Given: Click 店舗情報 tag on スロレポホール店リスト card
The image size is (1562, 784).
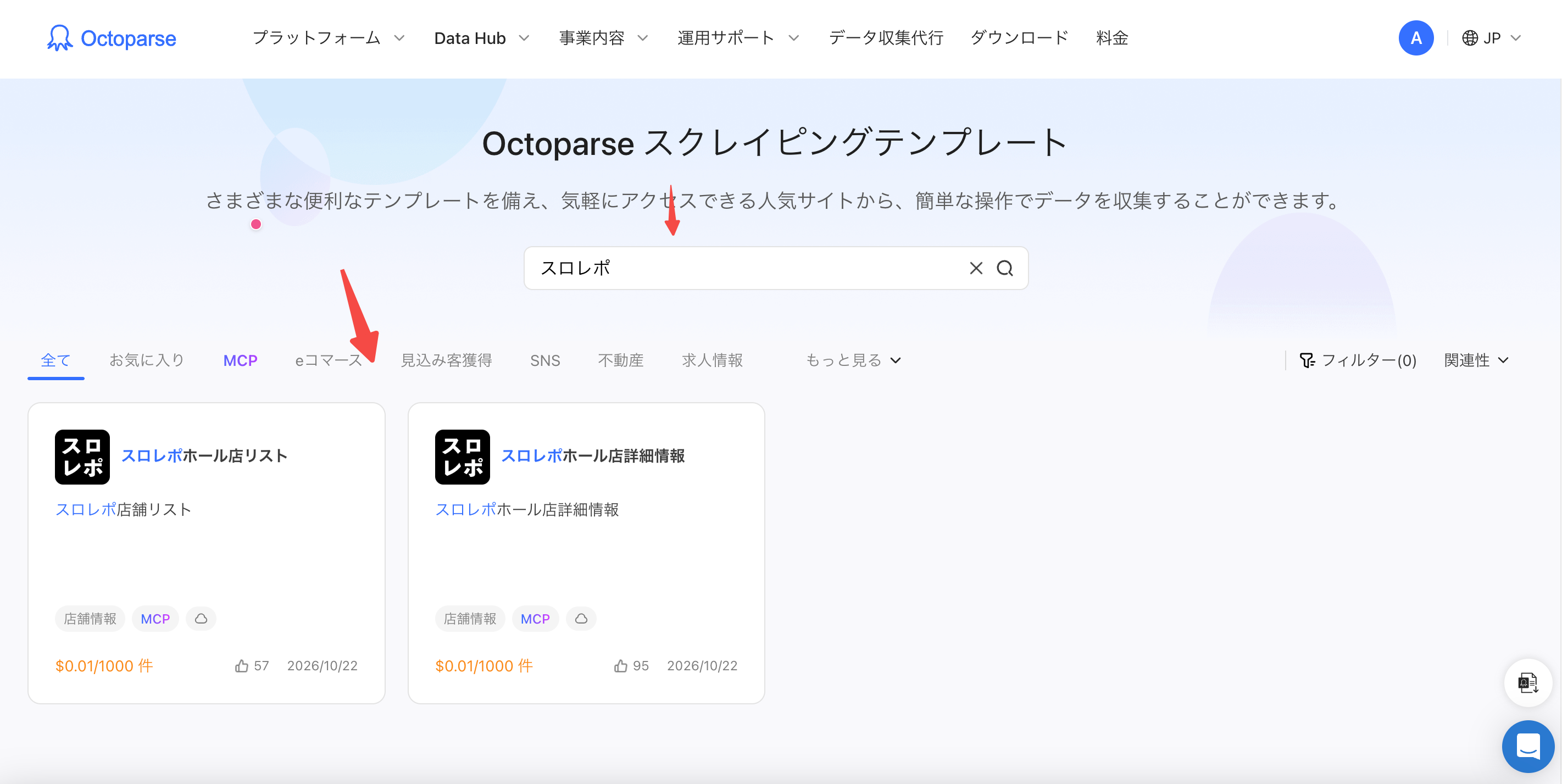Looking at the screenshot, I should tap(90, 619).
